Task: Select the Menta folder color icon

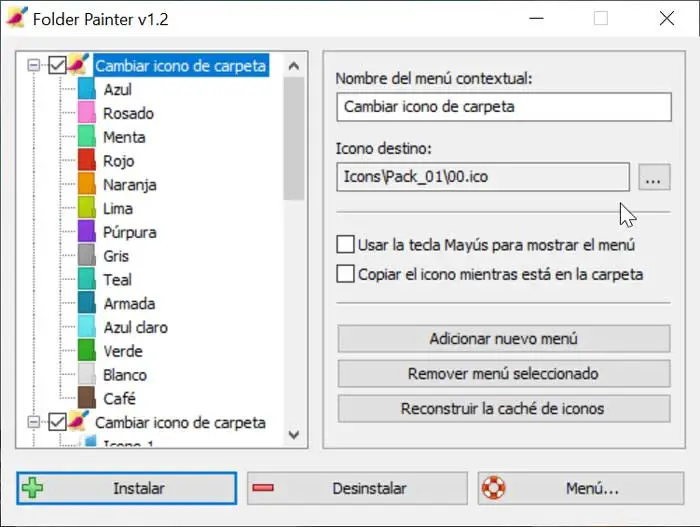Action: tap(87, 137)
